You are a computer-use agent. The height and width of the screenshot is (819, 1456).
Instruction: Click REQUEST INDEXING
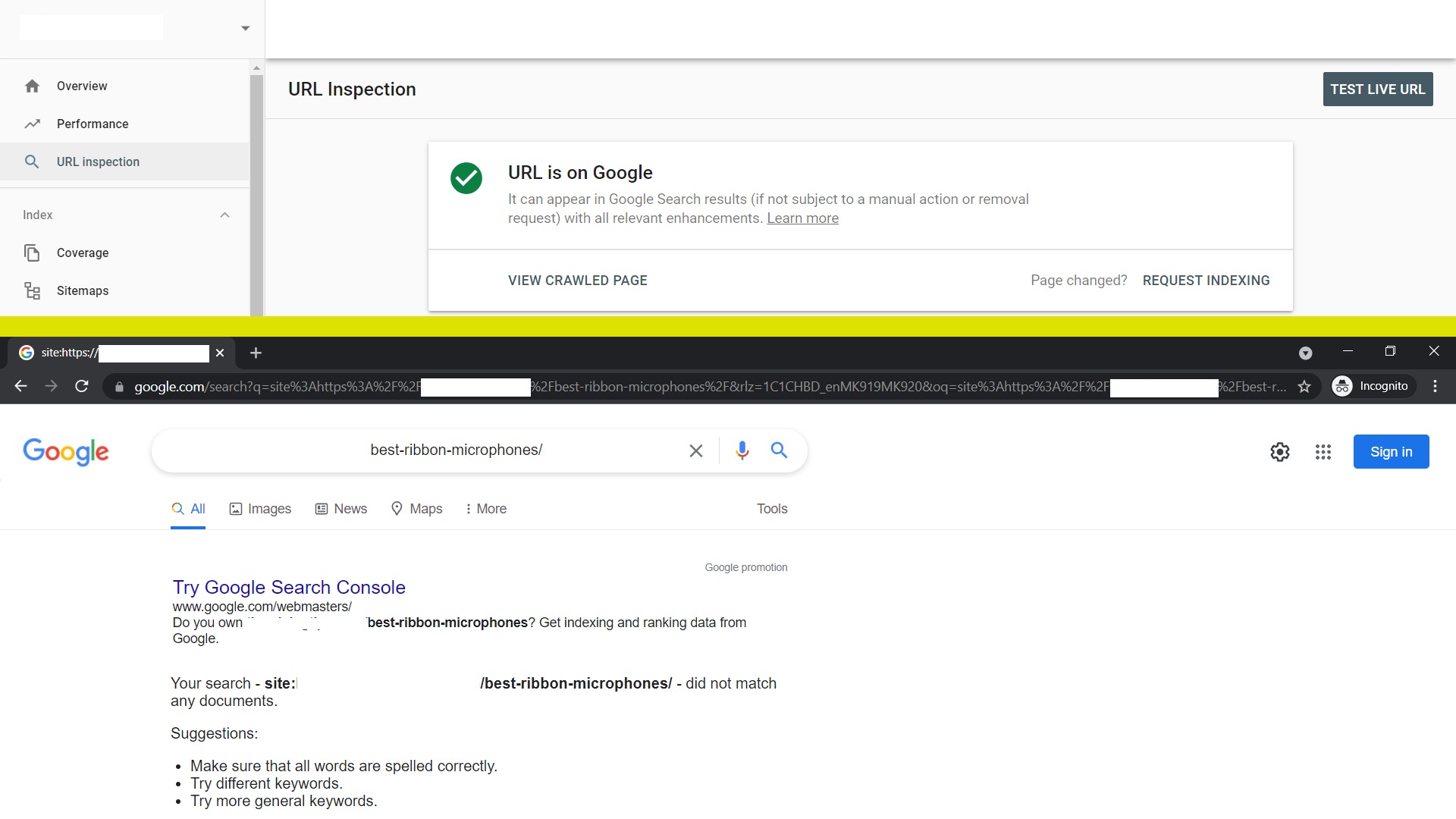1206,281
